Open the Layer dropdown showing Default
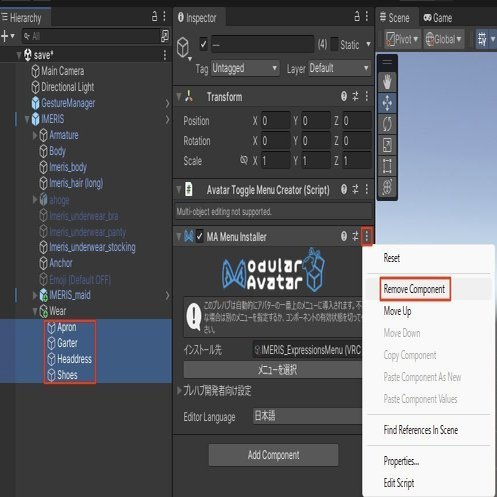The width and height of the screenshot is (497, 497). (339, 68)
